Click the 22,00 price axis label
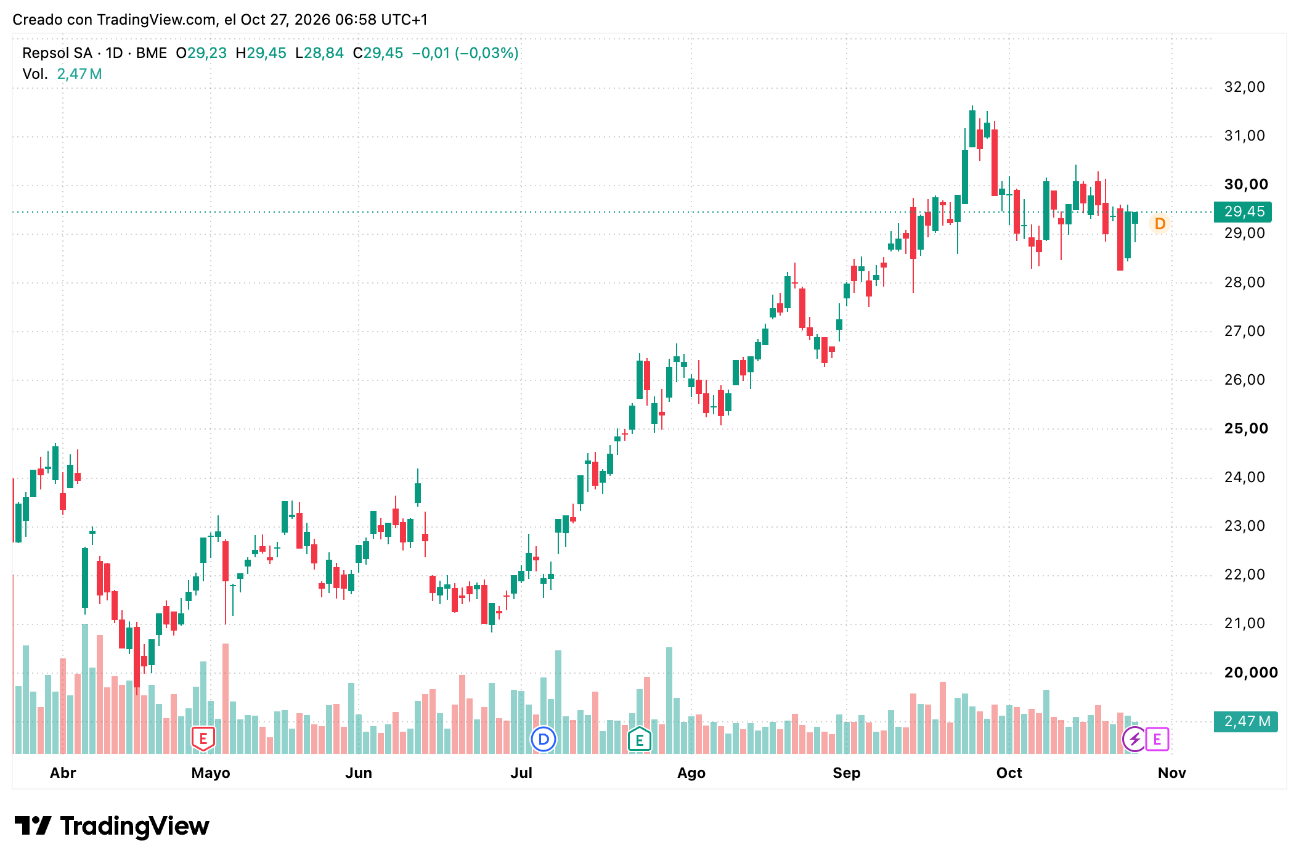Image resolution: width=1299 pixels, height=863 pixels. click(1245, 574)
